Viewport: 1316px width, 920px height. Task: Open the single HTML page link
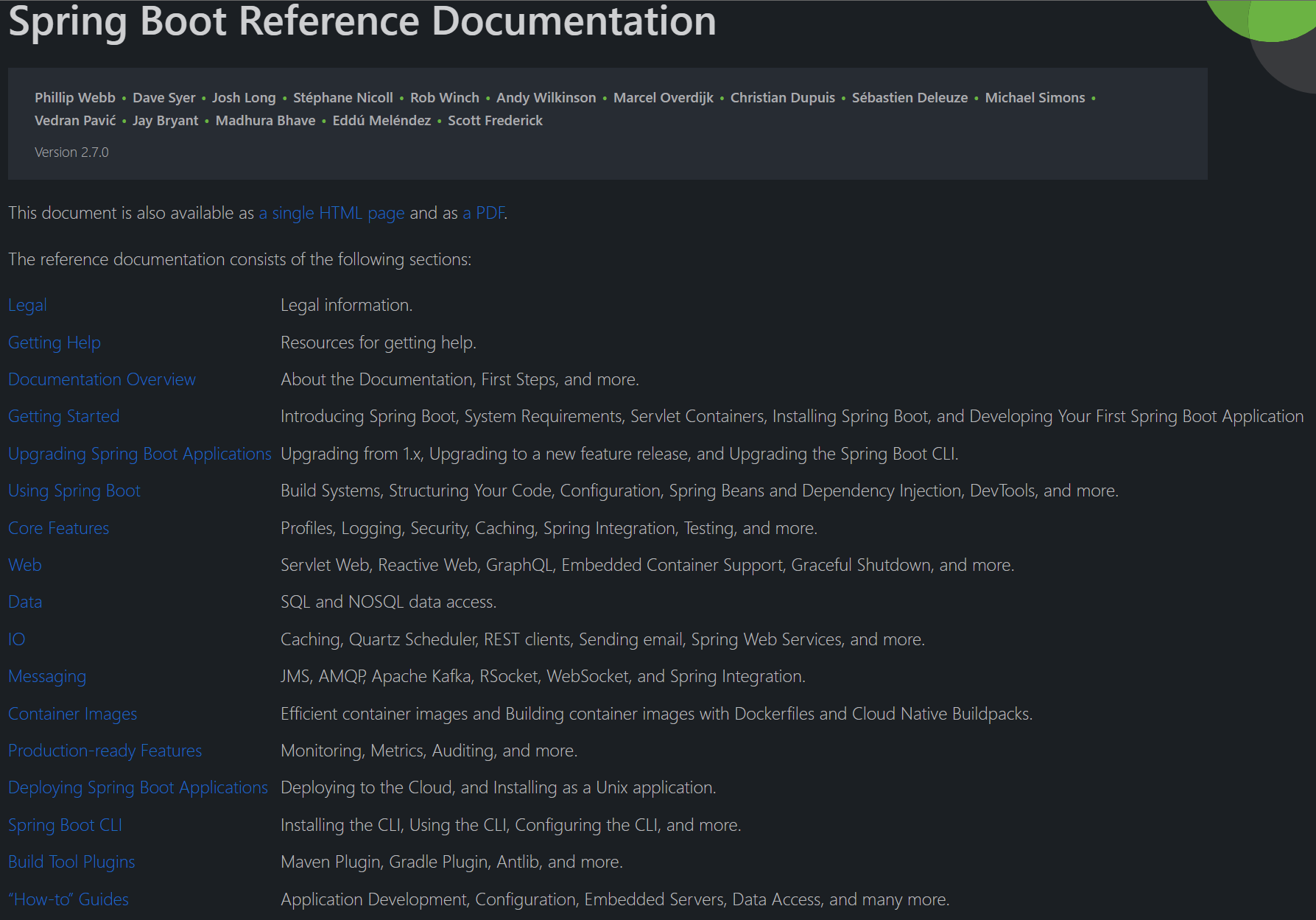331,214
